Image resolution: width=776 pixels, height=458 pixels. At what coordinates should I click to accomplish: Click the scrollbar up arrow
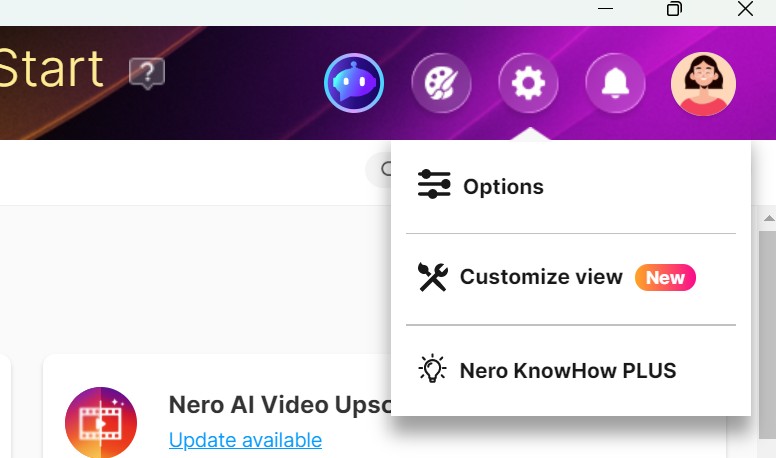768,217
